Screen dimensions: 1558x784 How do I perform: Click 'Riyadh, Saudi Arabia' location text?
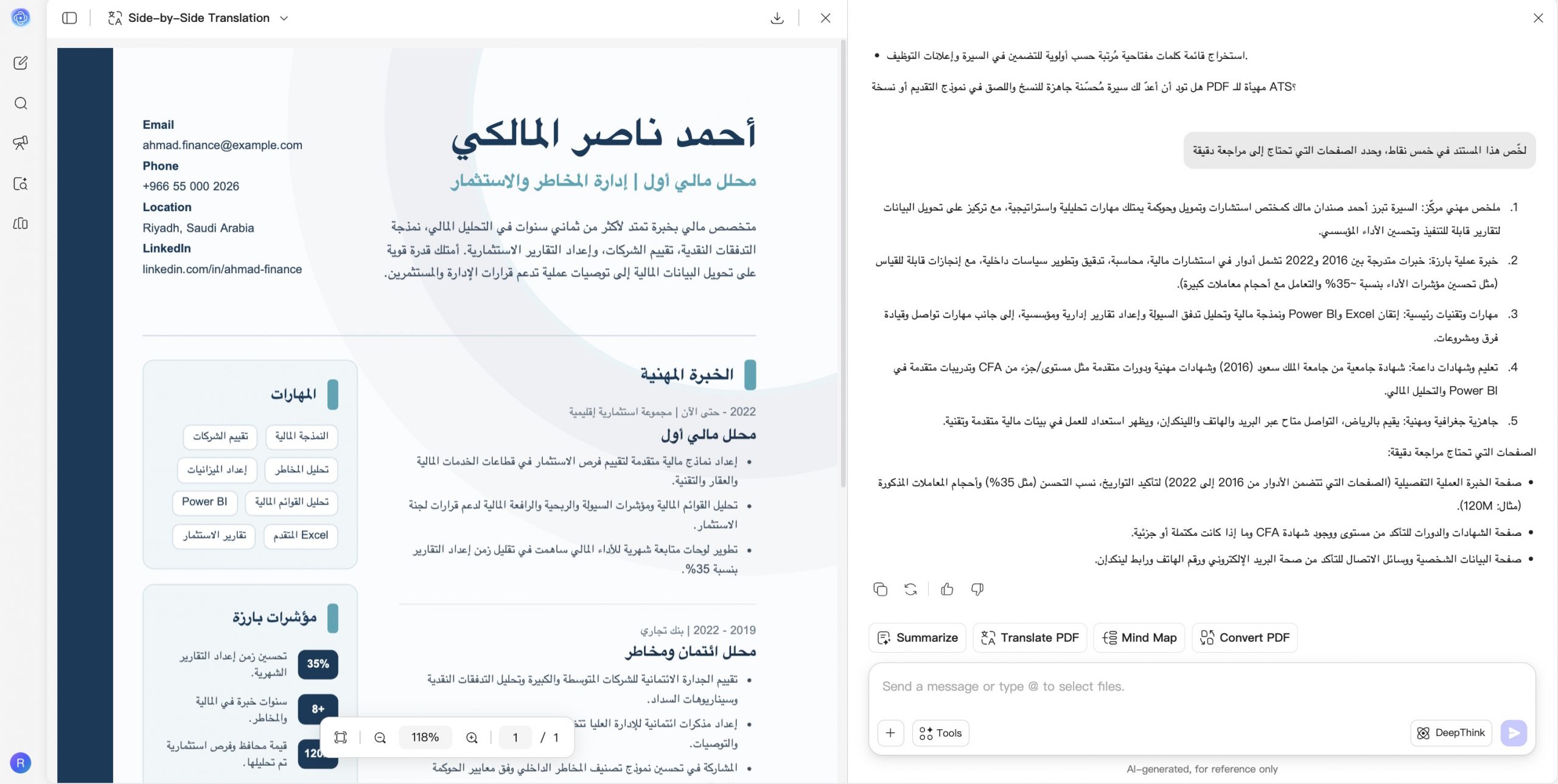(x=198, y=227)
